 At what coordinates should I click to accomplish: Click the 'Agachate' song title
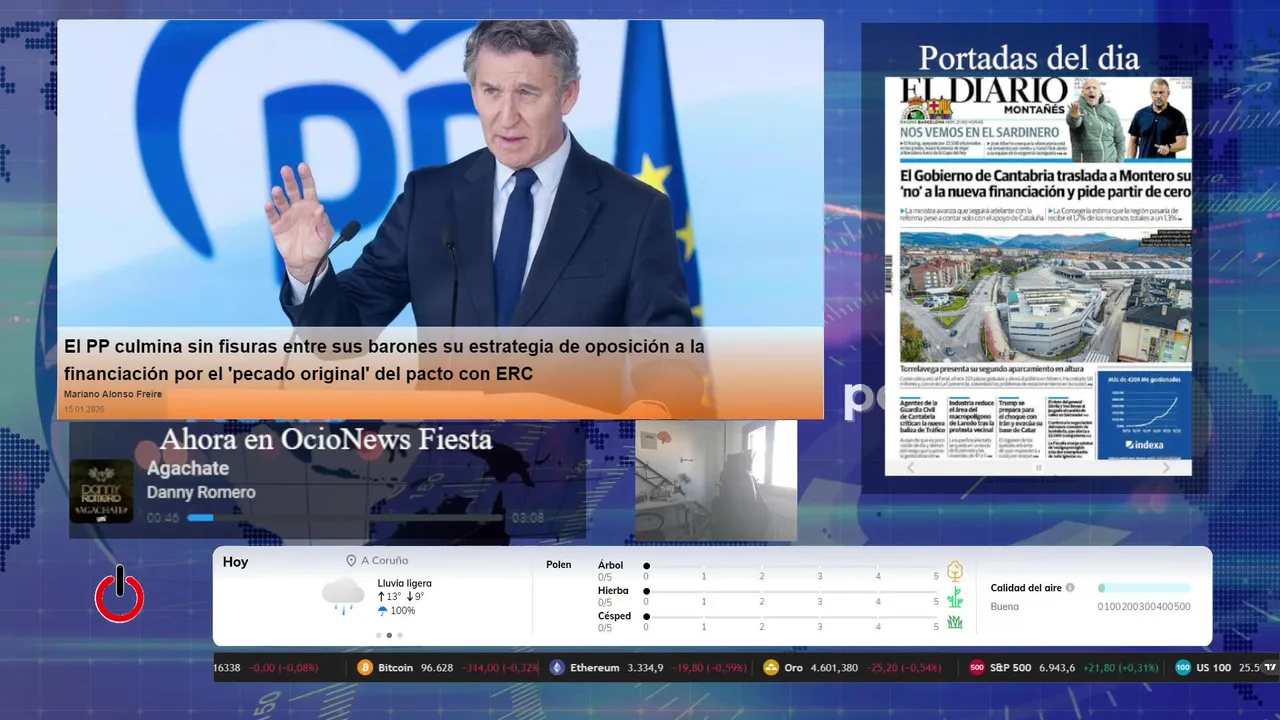(x=187, y=468)
